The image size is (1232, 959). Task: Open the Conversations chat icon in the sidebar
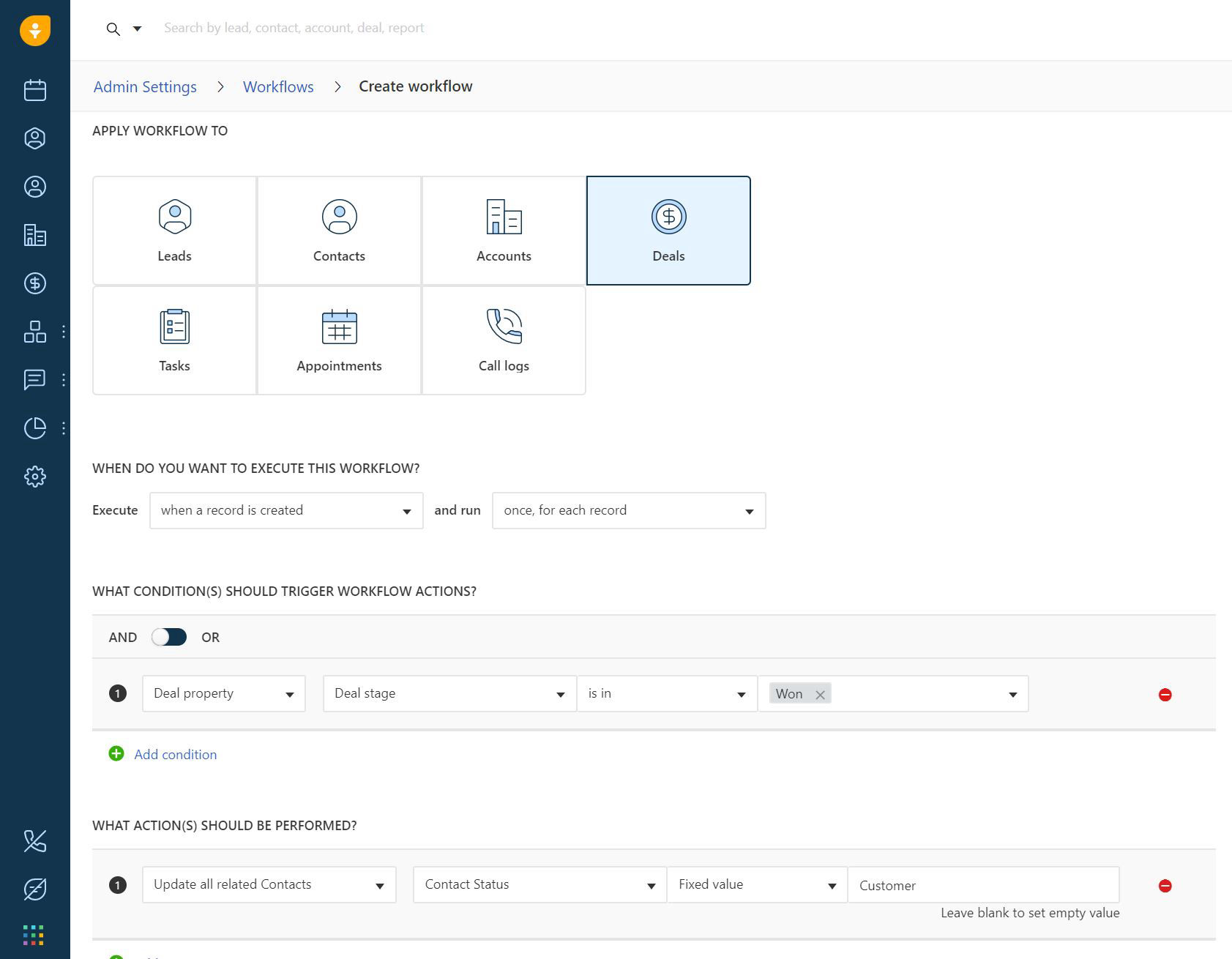pos(34,380)
